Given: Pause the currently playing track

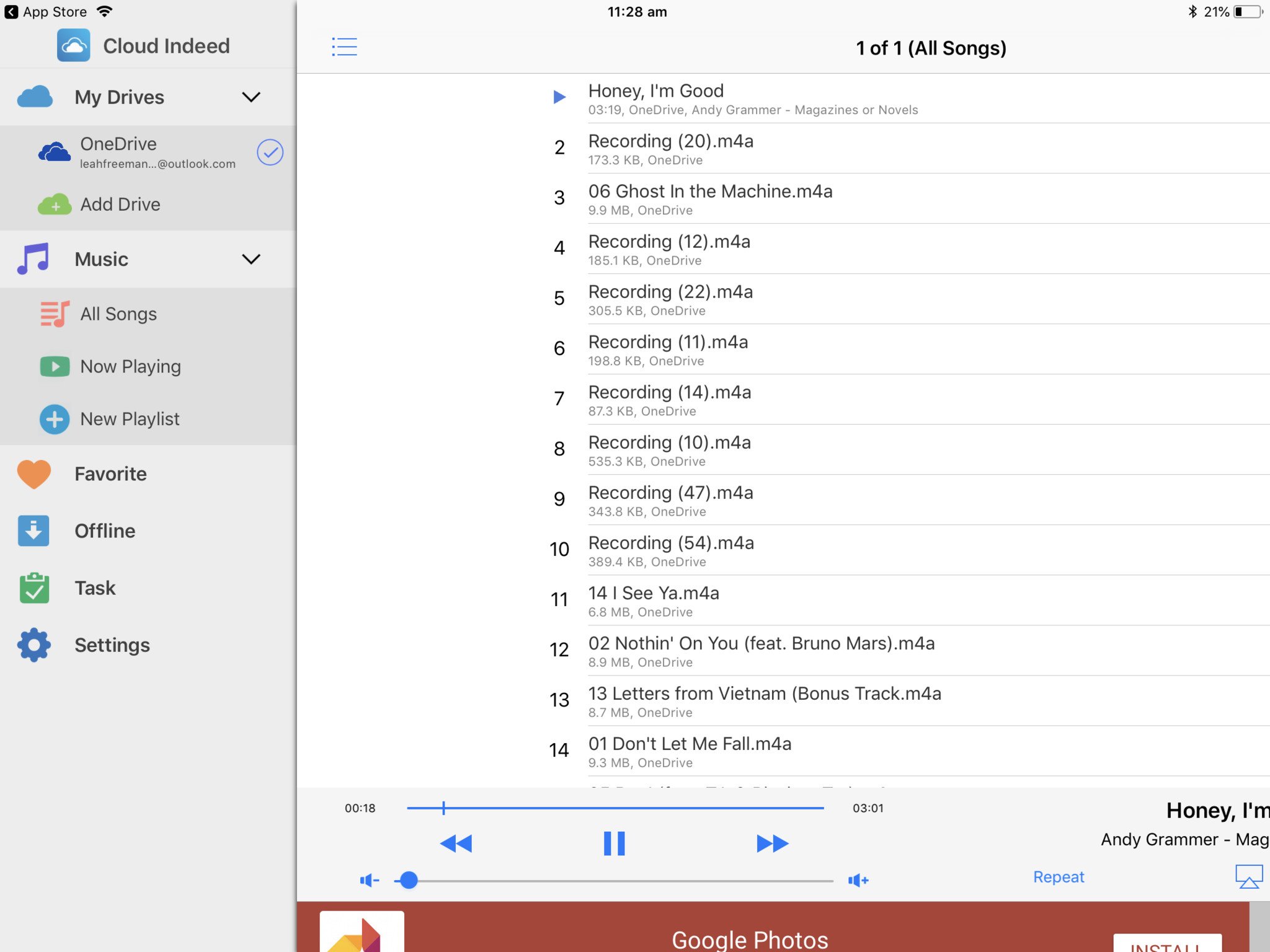Looking at the screenshot, I should 613,843.
